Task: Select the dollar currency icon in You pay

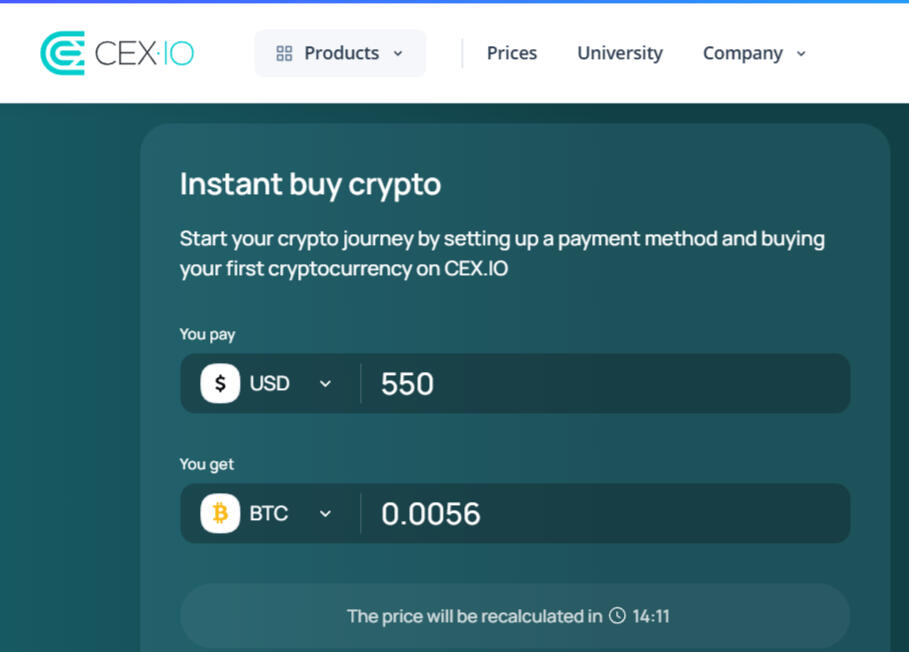Action: pos(219,383)
